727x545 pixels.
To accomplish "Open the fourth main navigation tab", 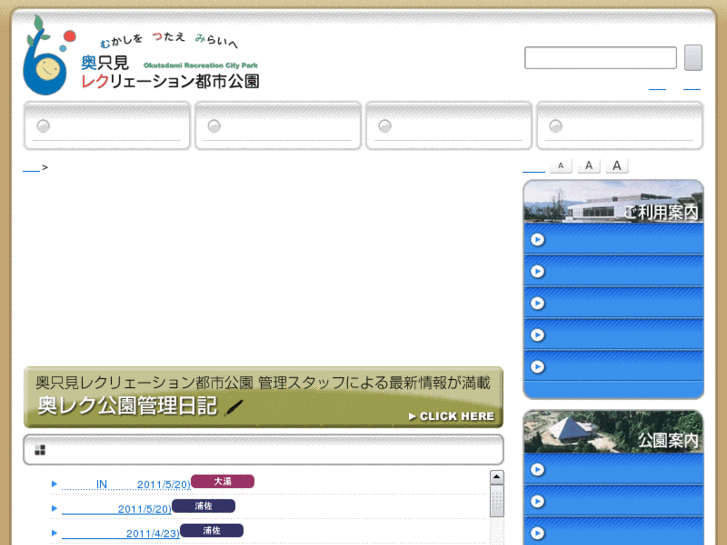I will click(620, 126).
